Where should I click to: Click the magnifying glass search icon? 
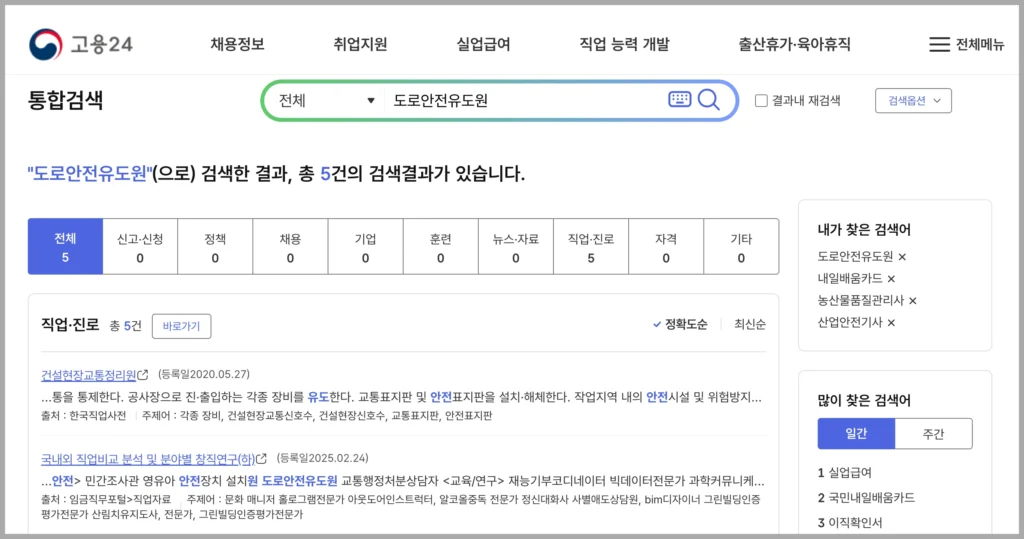[x=709, y=99]
